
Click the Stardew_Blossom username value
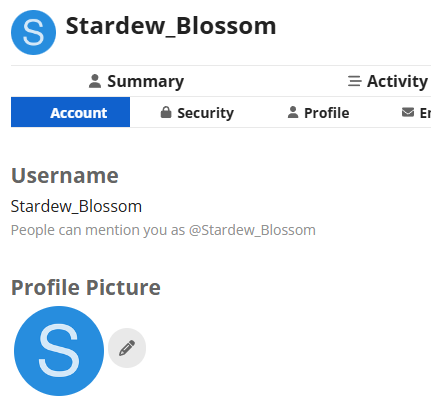coord(76,206)
